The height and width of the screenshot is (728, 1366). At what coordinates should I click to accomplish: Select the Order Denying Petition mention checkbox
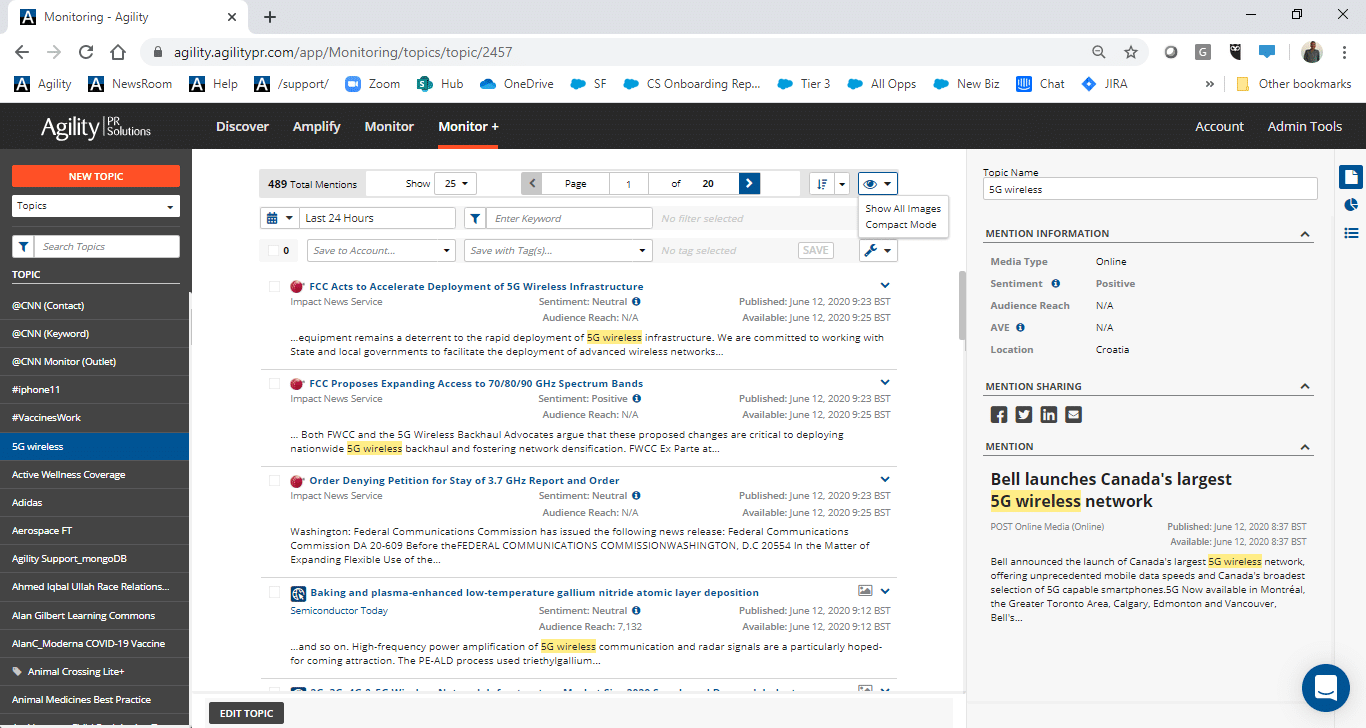[274, 480]
